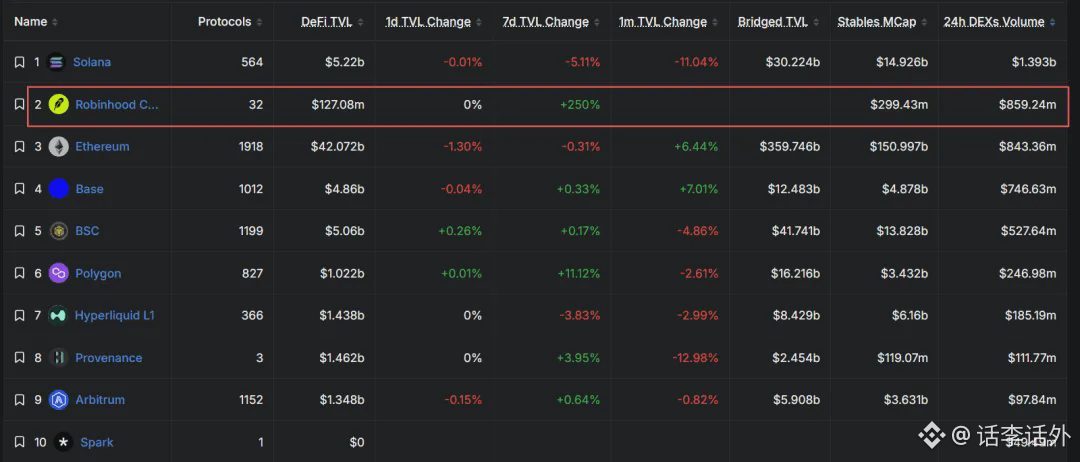Screen dimensions: 1080x462
Task: Open the Hyperliquid L1 chain link
Action: (x=114, y=315)
